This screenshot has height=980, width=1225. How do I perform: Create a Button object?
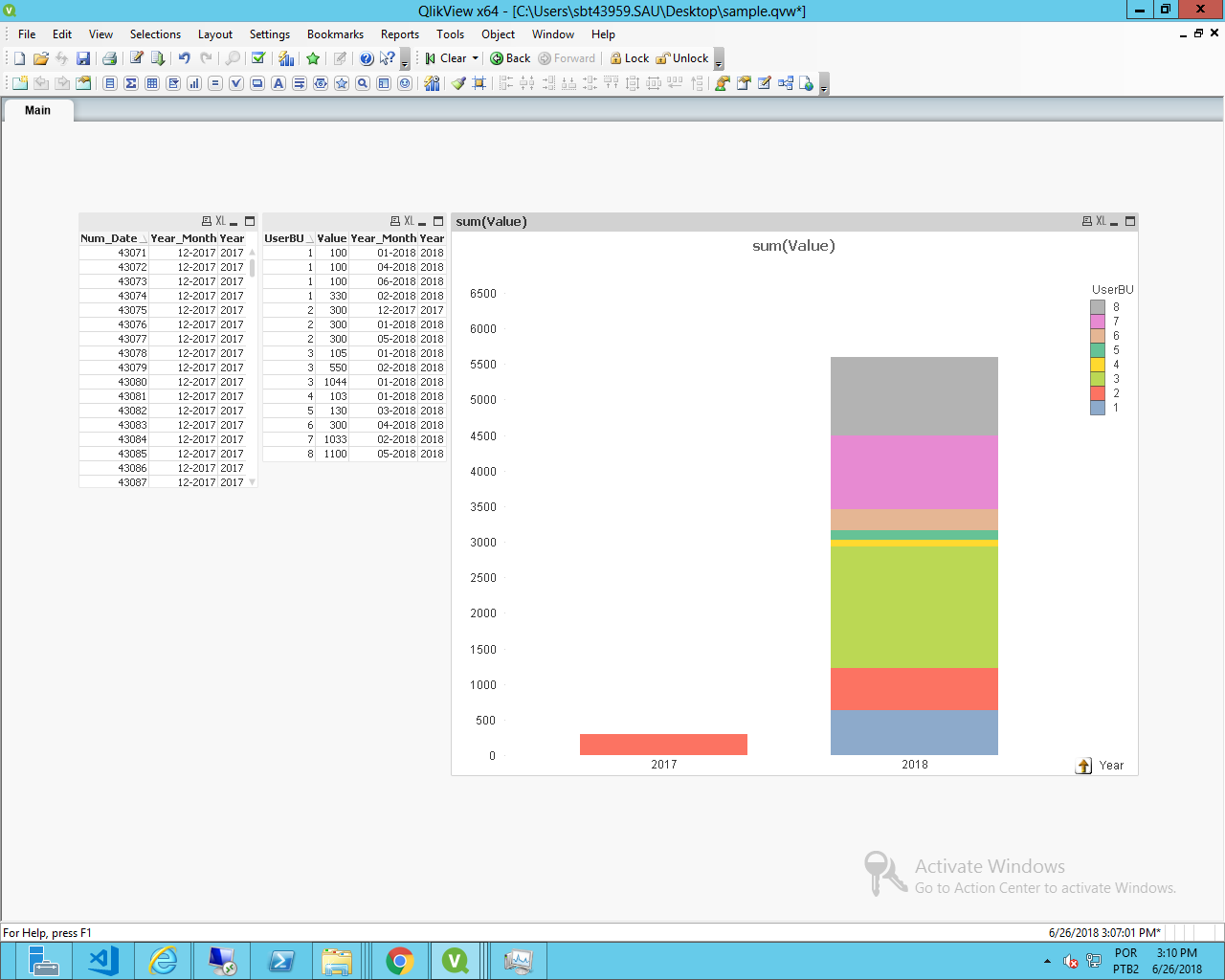(x=257, y=83)
